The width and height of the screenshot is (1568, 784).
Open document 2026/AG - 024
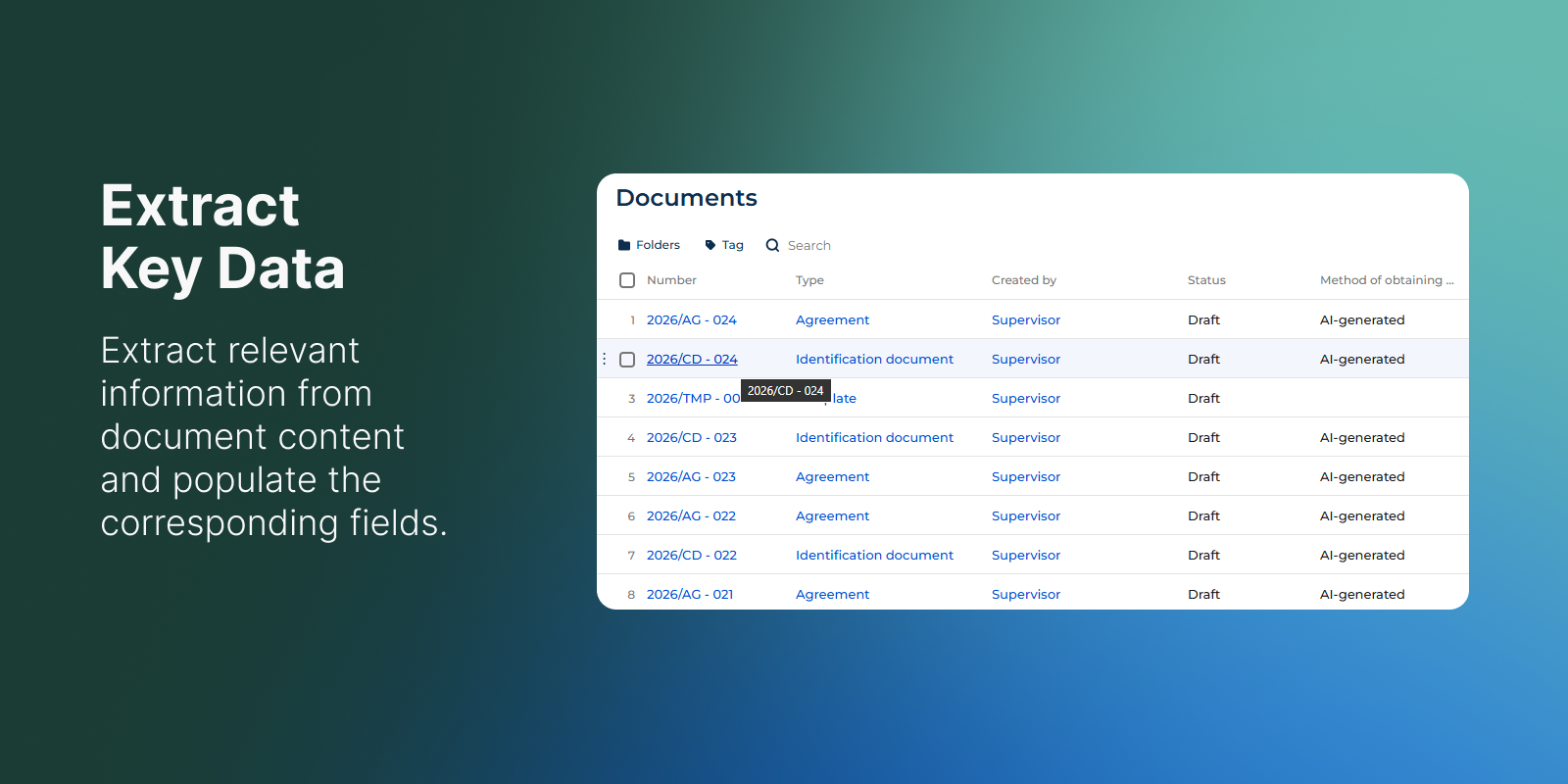(691, 320)
